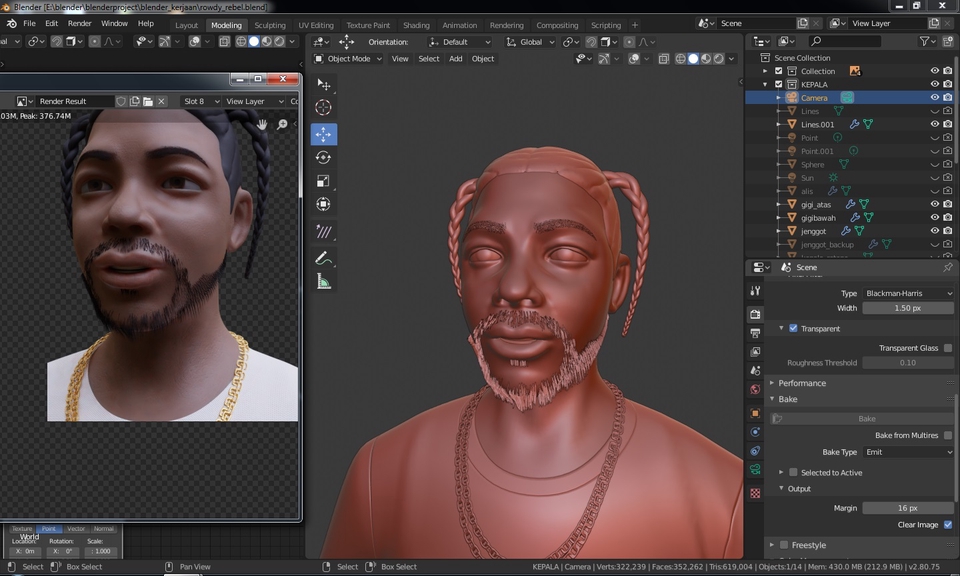Pick the 3D Cursor tool

click(324, 107)
